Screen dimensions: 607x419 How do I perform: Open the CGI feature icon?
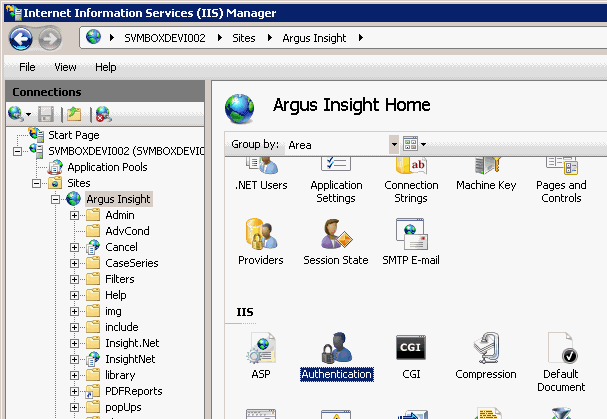(410, 356)
